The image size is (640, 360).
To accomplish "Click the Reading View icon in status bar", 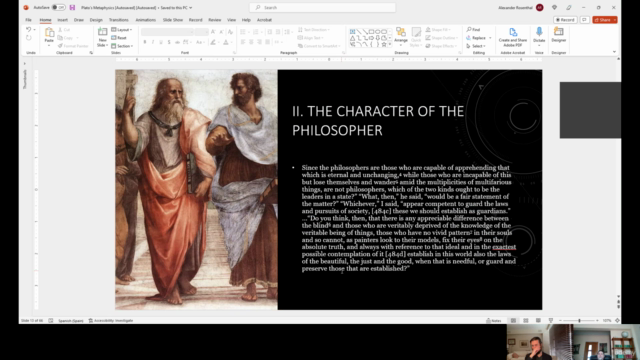I will coord(538,320).
